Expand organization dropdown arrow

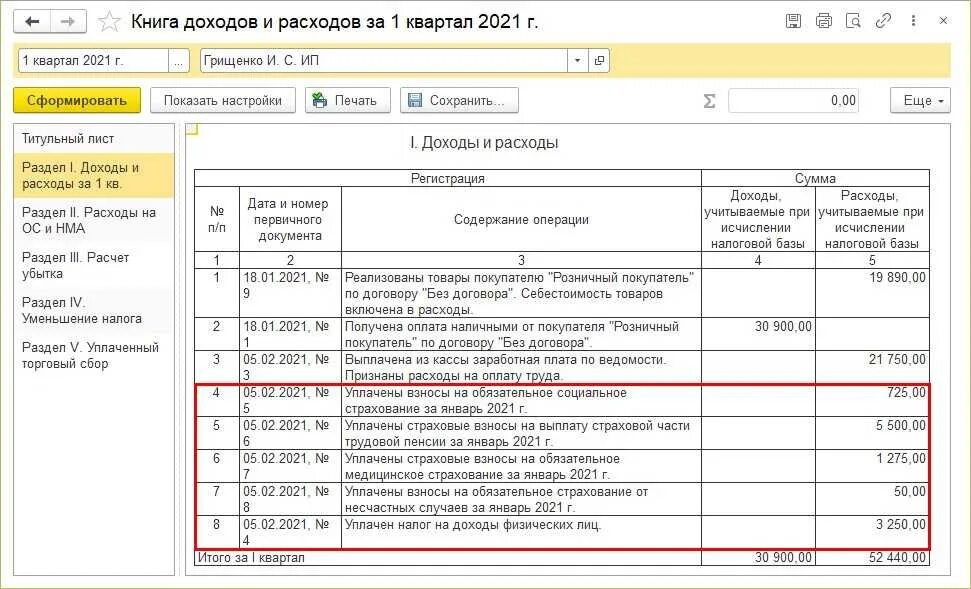578,61
